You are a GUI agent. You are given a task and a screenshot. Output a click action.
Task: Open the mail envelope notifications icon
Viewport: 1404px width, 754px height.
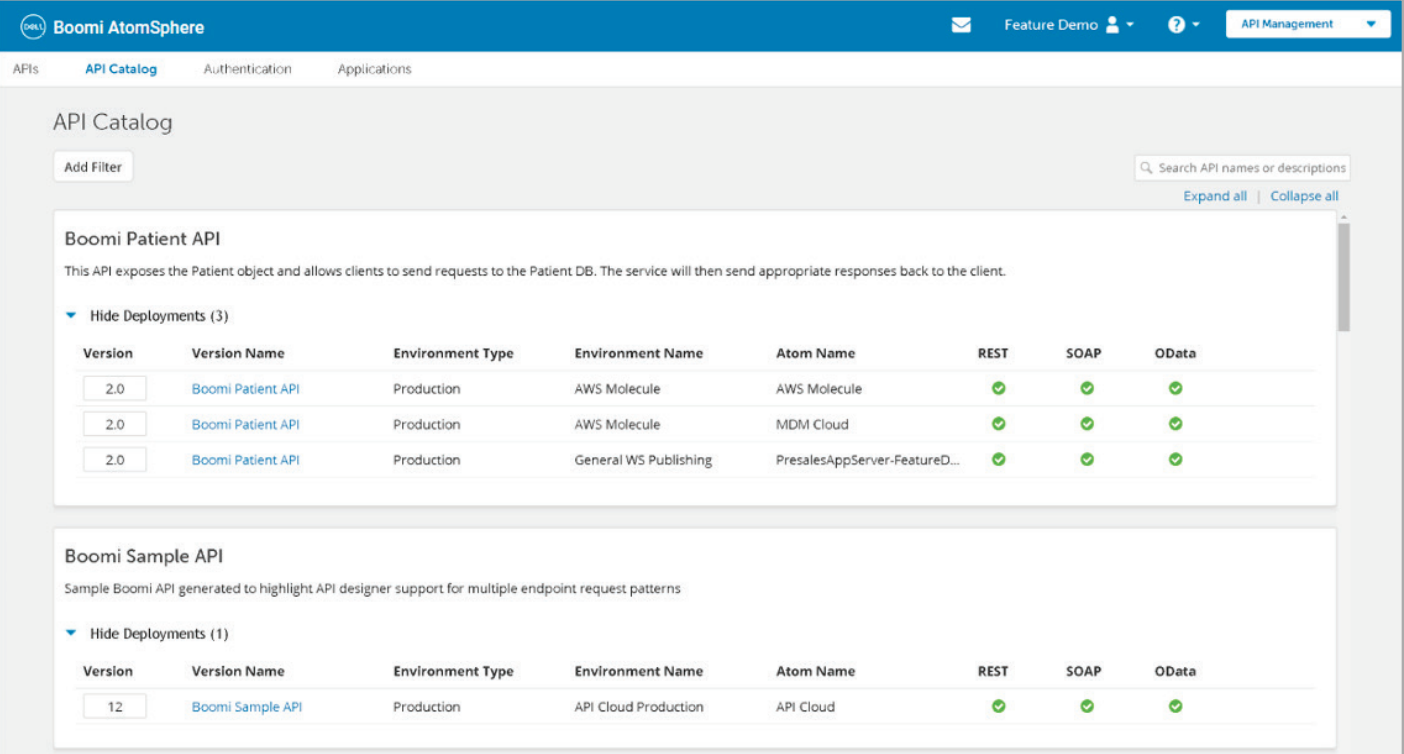tap(961, 25)
